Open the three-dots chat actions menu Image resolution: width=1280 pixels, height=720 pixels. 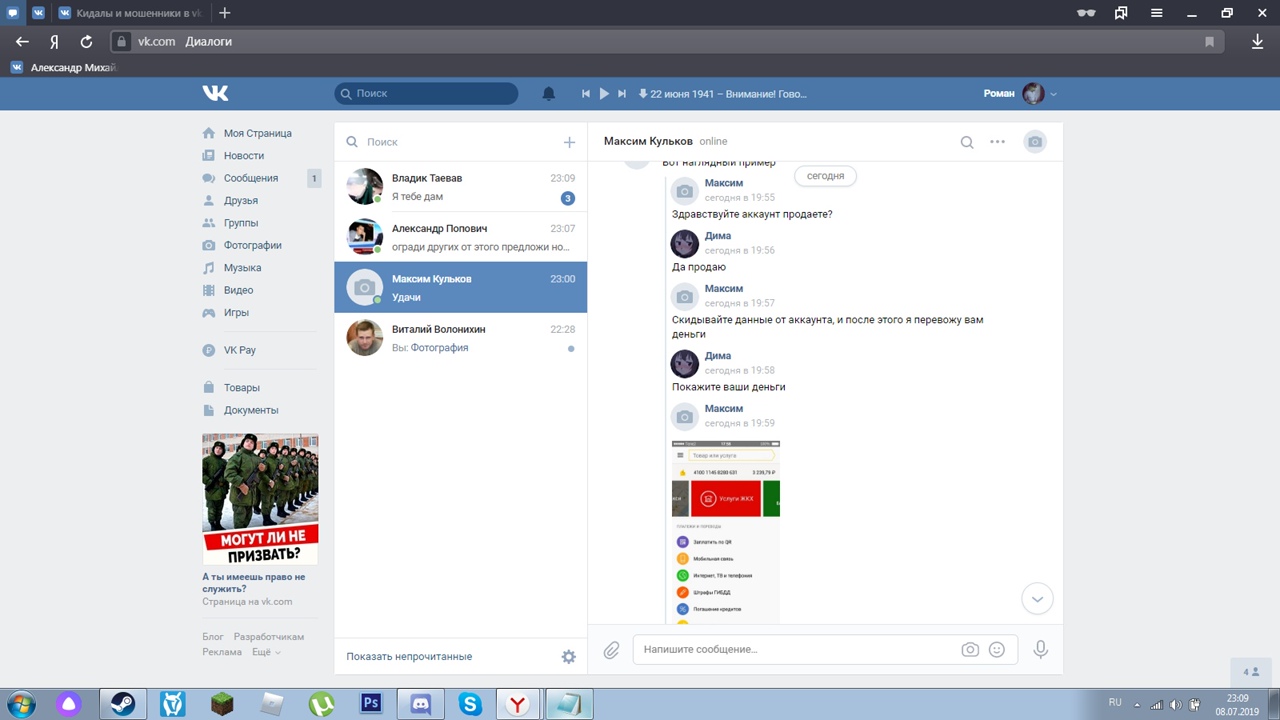point(997,142)
